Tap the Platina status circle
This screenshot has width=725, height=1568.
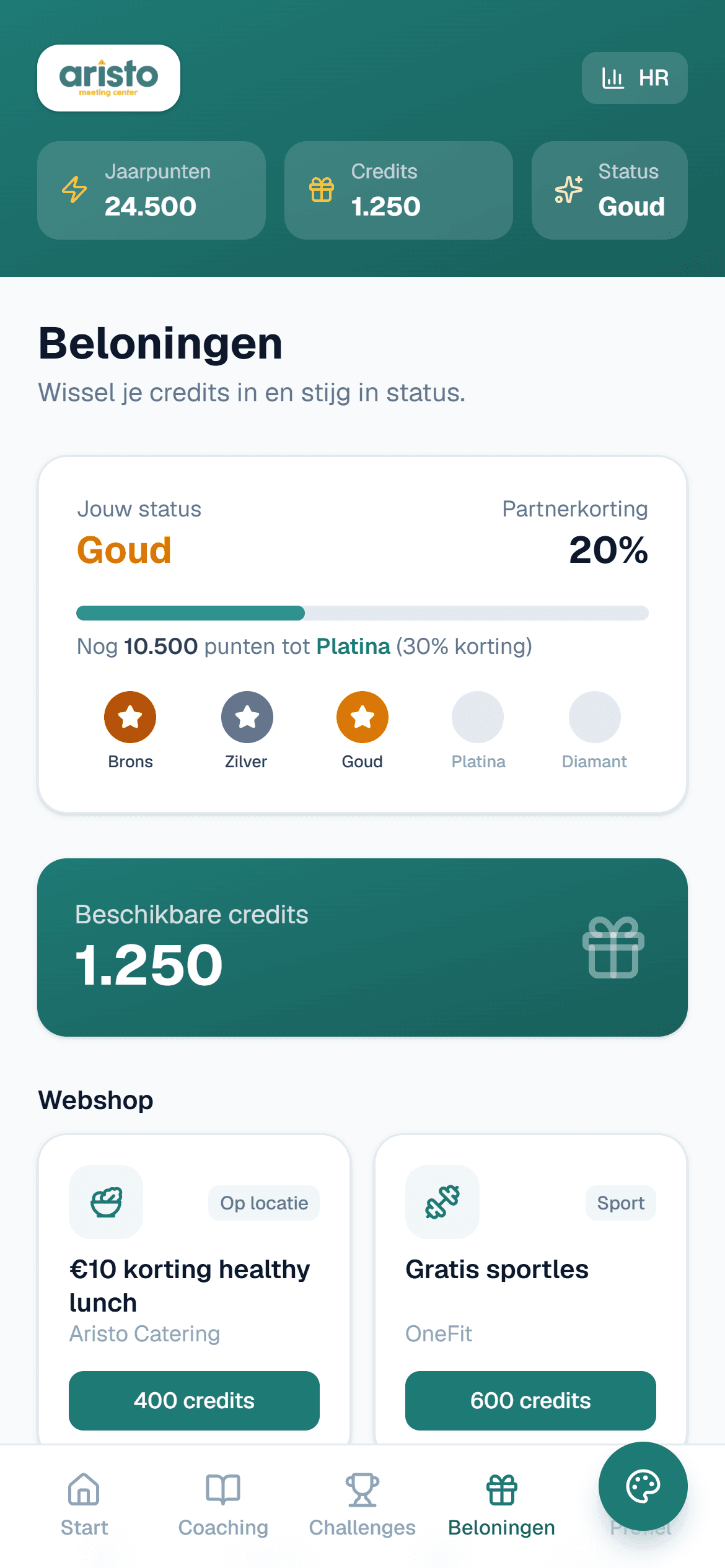click(x=478, y=717)
